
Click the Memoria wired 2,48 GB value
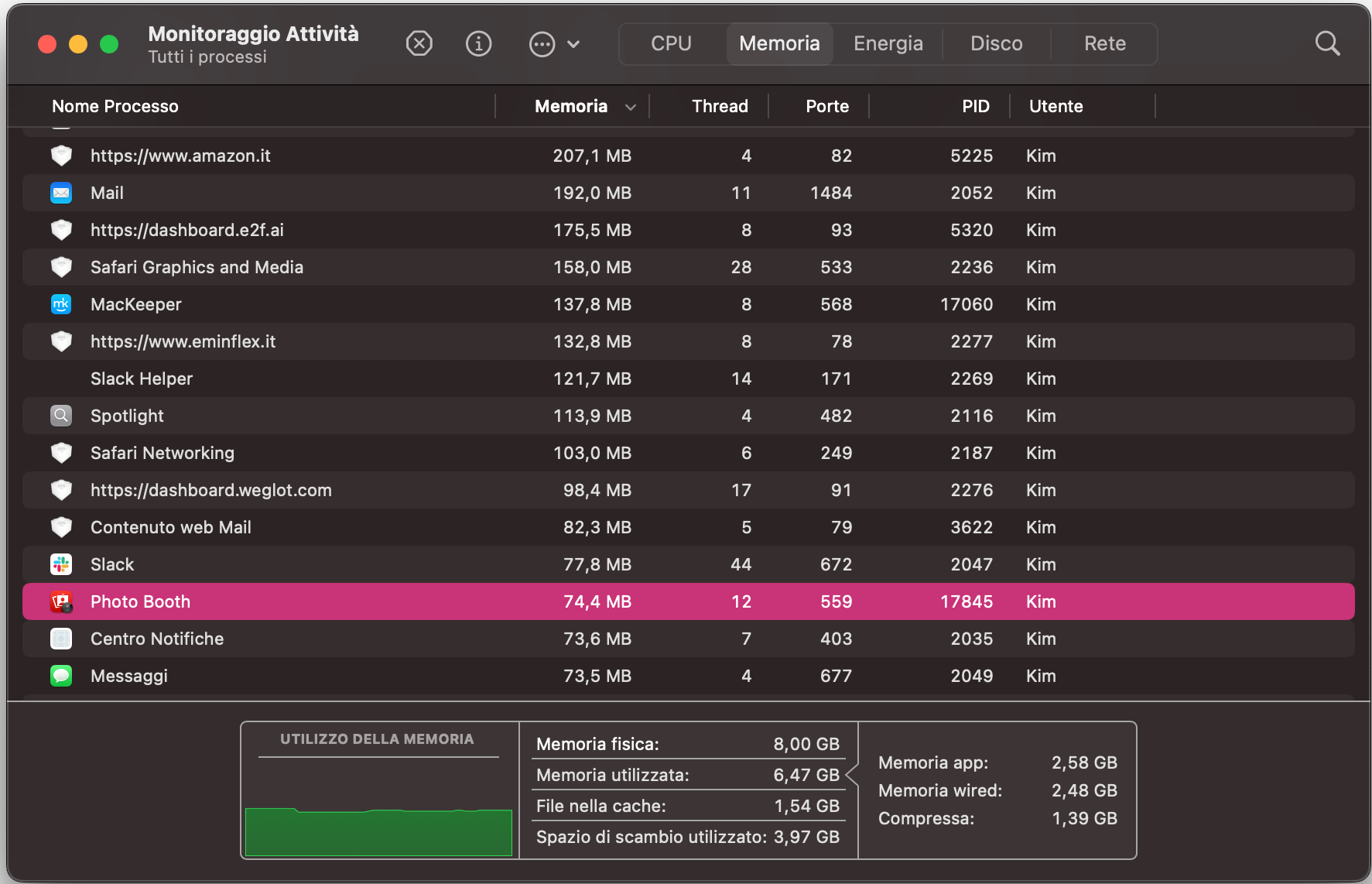point(1084,790)
